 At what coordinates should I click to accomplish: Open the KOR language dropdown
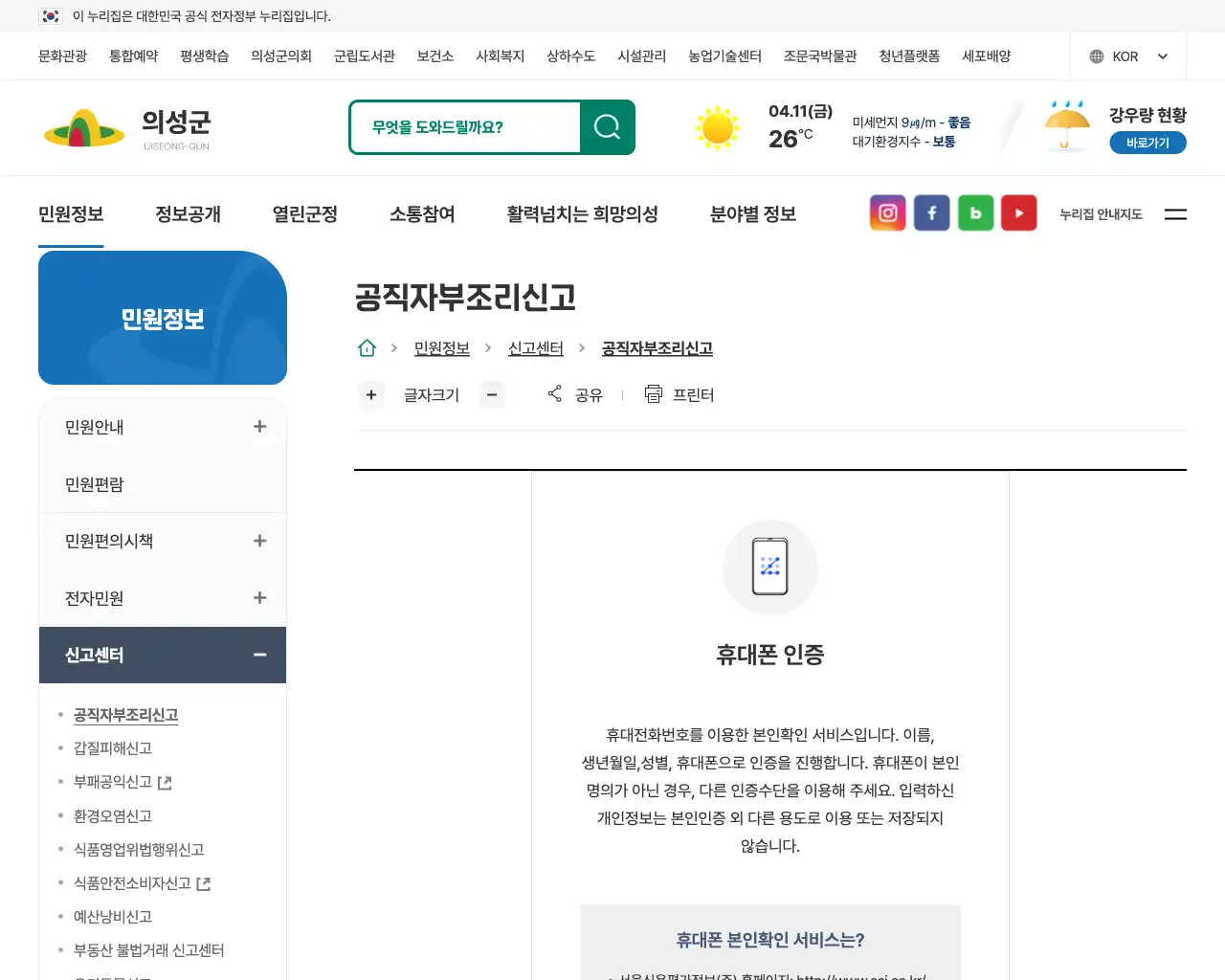coord(1127,56)
